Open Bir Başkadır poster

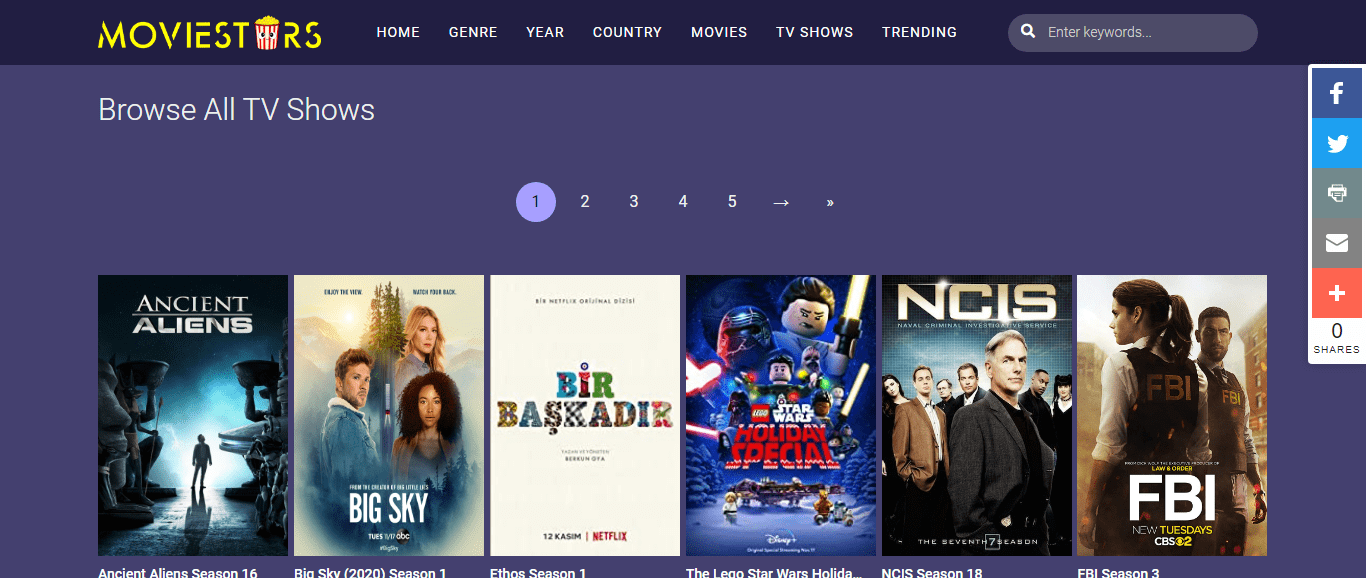click(x=585, y=415)
